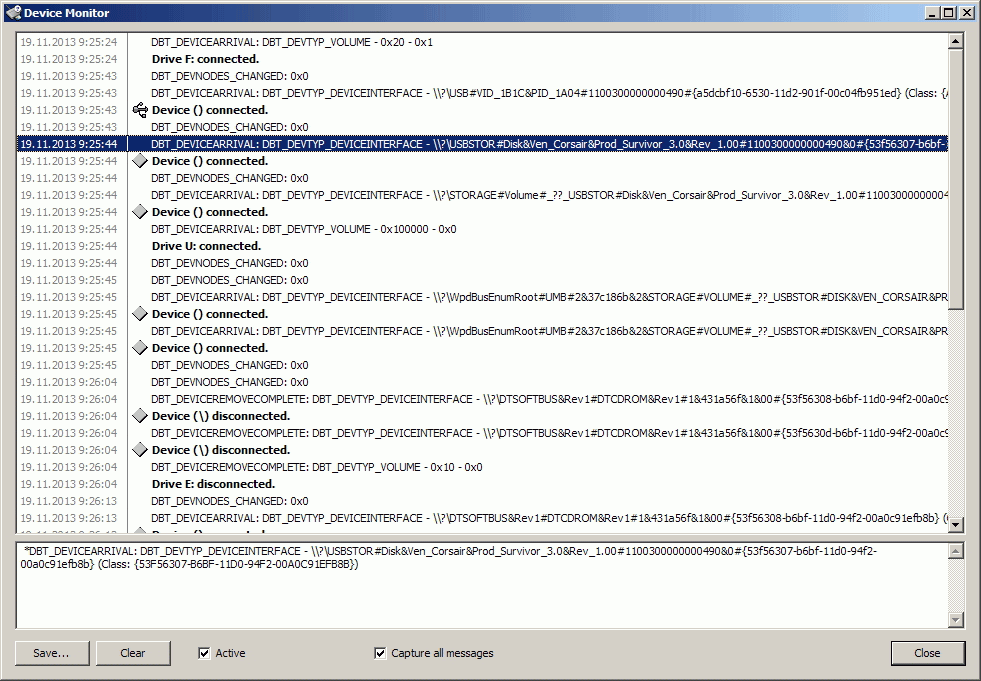981x681 pixels.
Task: Click the diamond icon directly below the highlighted row
Action: tap(140, 161)
